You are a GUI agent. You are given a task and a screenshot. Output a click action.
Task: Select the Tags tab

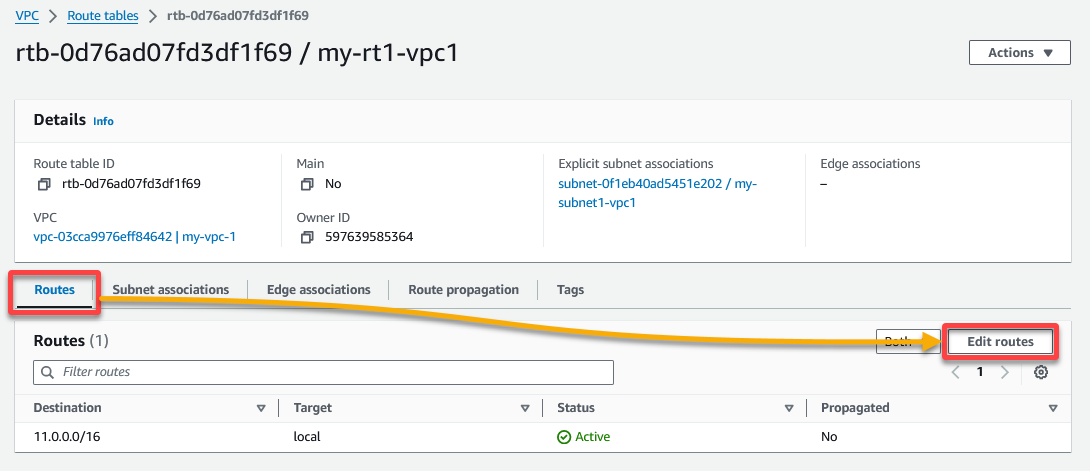[x=570, y=290]
